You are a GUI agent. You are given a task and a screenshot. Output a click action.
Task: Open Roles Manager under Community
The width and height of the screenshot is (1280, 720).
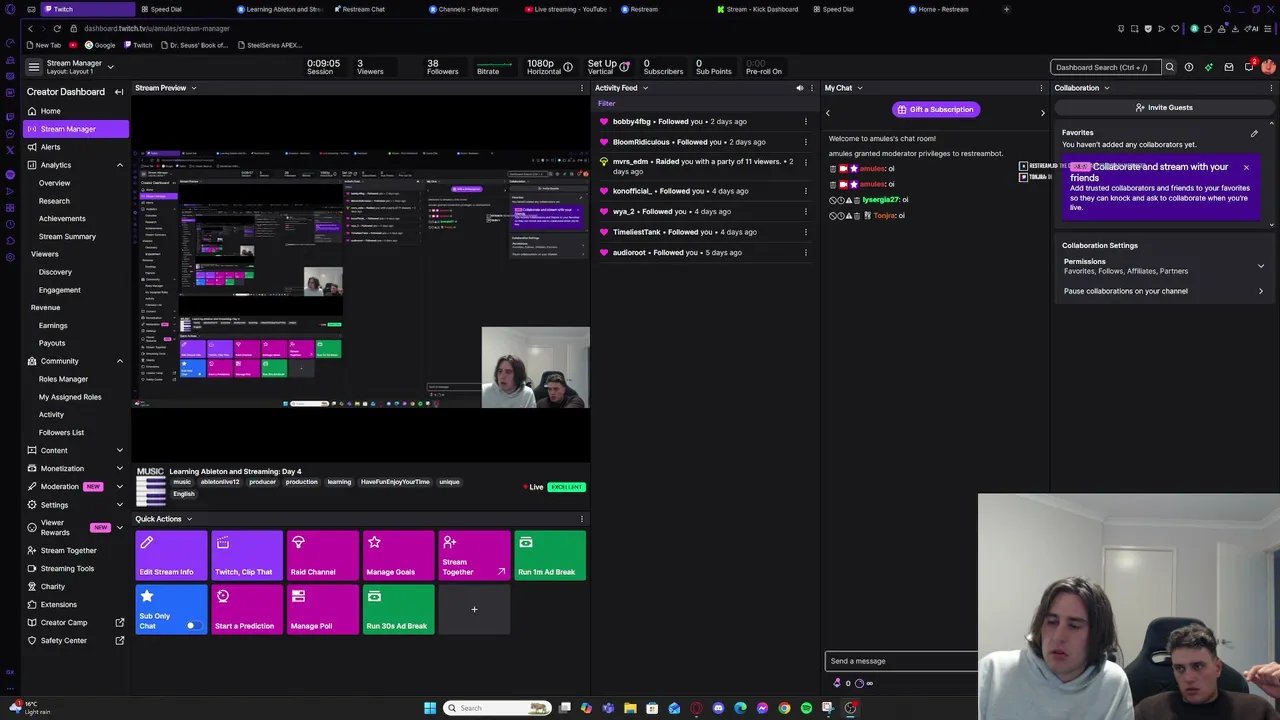coord(63,379)
